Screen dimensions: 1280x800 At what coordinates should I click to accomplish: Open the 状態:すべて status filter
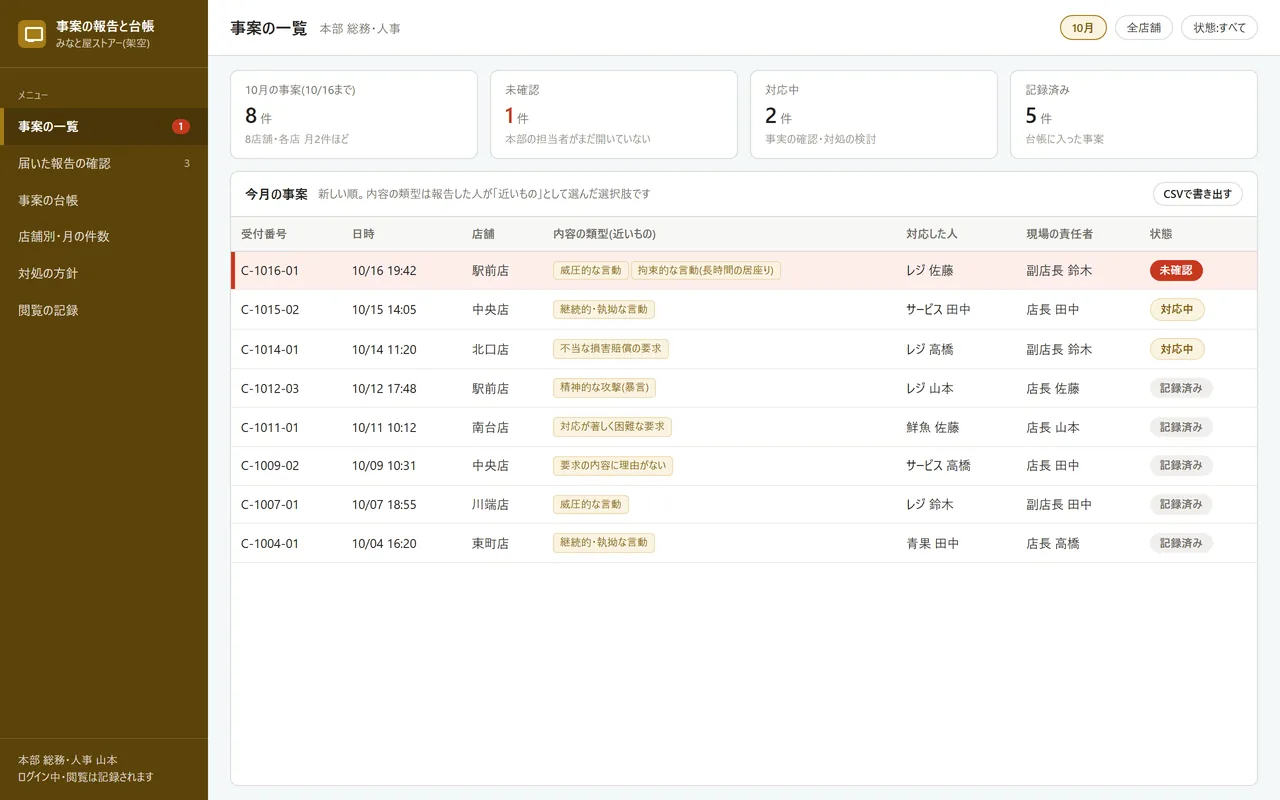[x=1219, y=28]
